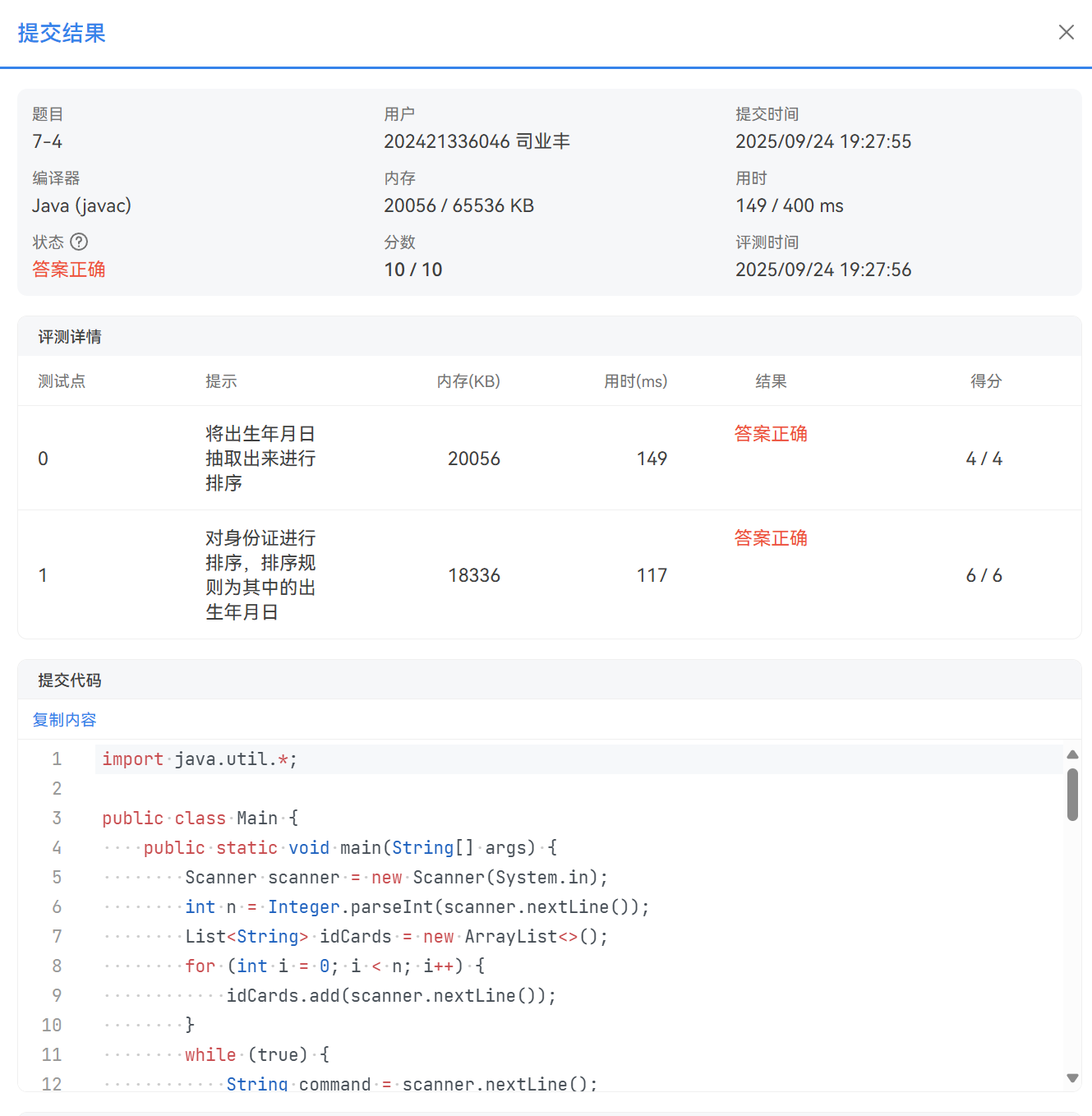Click the 测试点 column header
Image resolution: width=1092 pixels, height=1116 pixels.
62,381
